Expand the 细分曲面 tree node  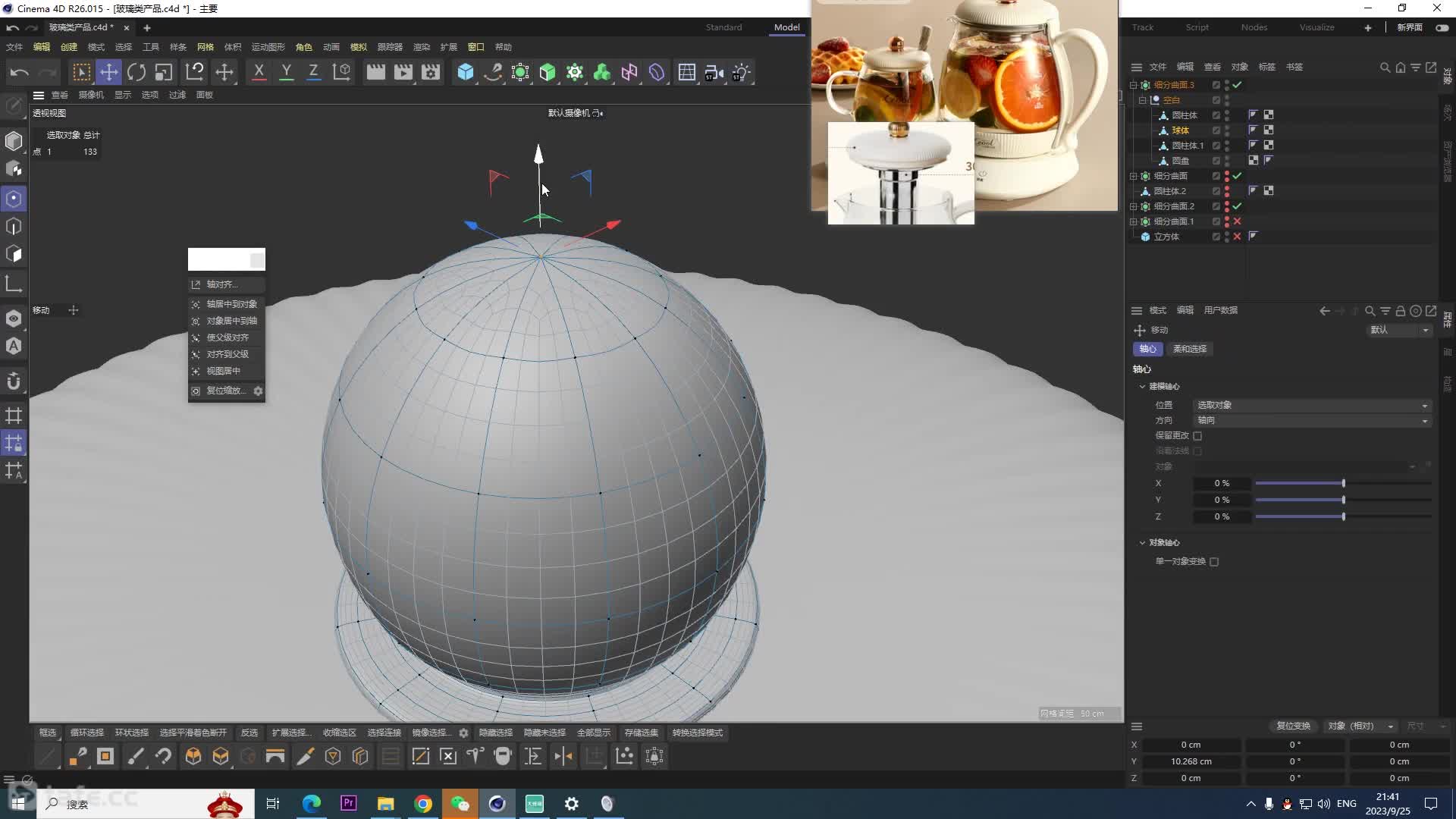(1134, 176)
